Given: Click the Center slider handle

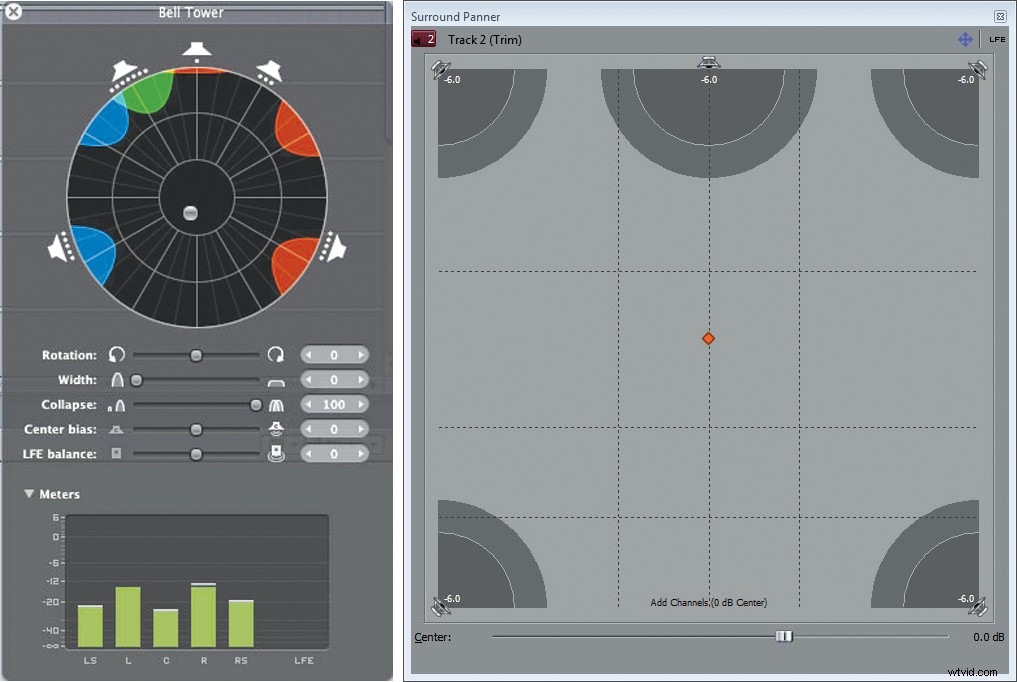Looking at the screenshot, I should coord(784,636).
